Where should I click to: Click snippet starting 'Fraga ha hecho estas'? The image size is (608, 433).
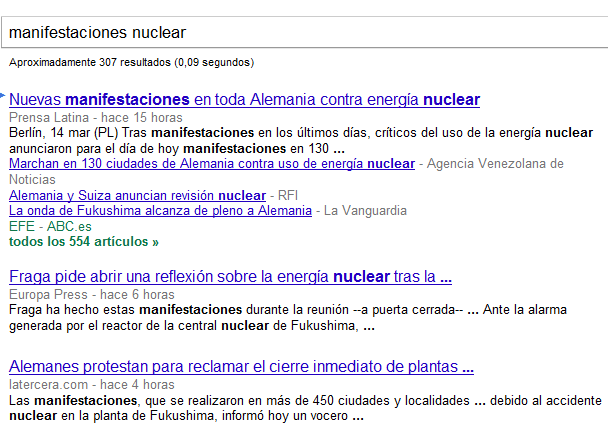(288, 317)
